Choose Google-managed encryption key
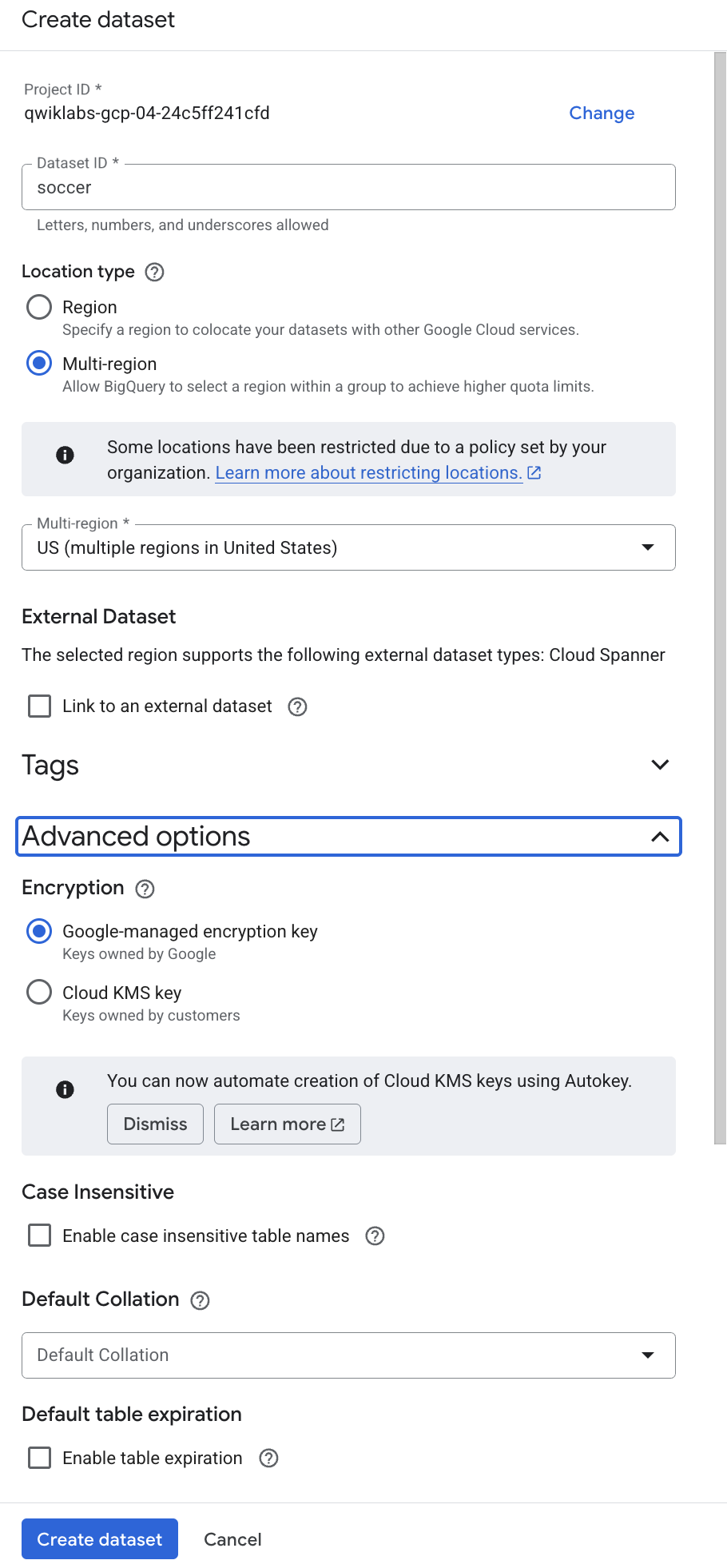The height and width of the screenshot is (1568, 727). click(39, 932)
